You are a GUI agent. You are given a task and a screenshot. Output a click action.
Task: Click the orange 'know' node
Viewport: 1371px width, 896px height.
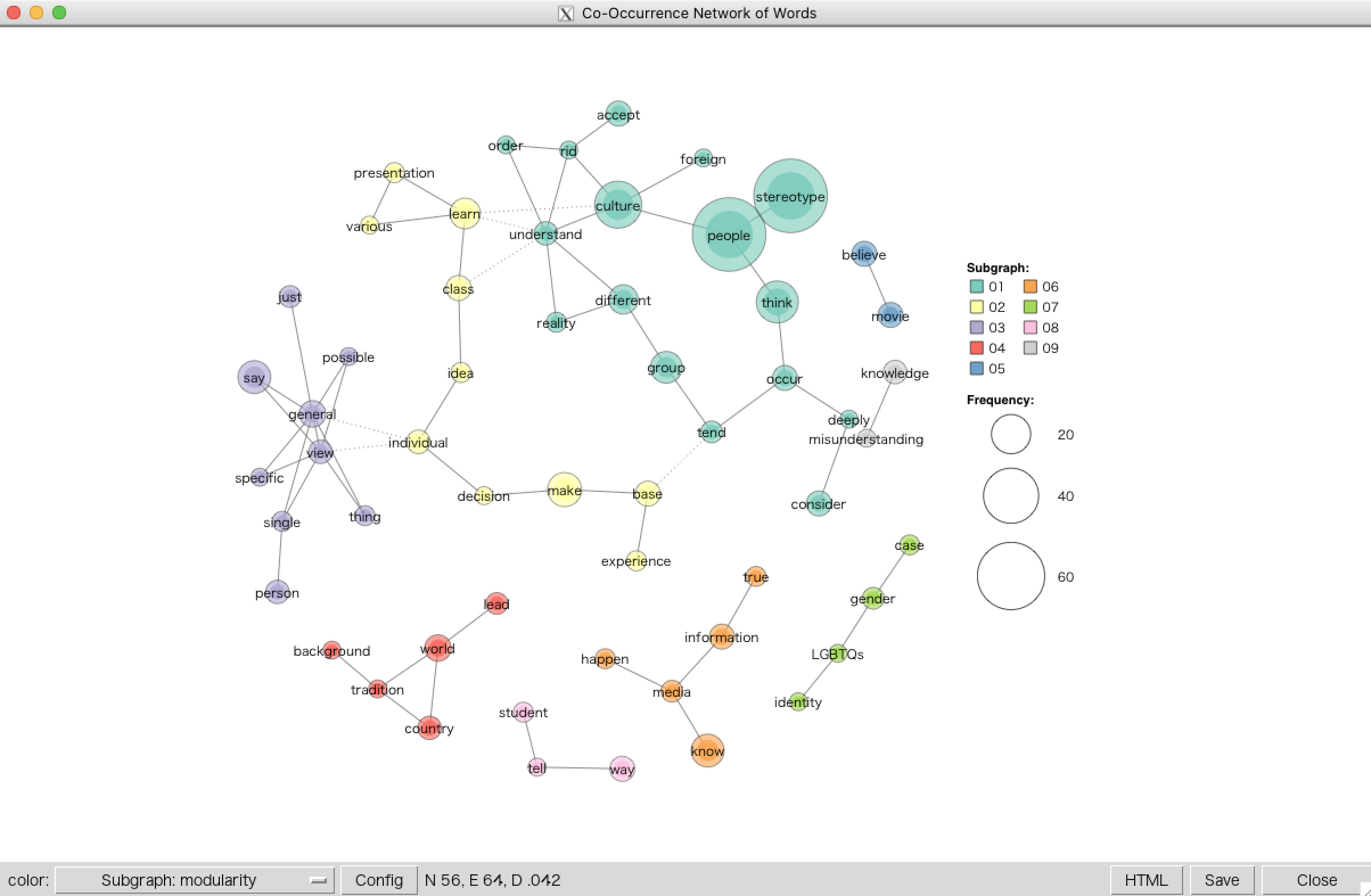click(x=707, y=750)
